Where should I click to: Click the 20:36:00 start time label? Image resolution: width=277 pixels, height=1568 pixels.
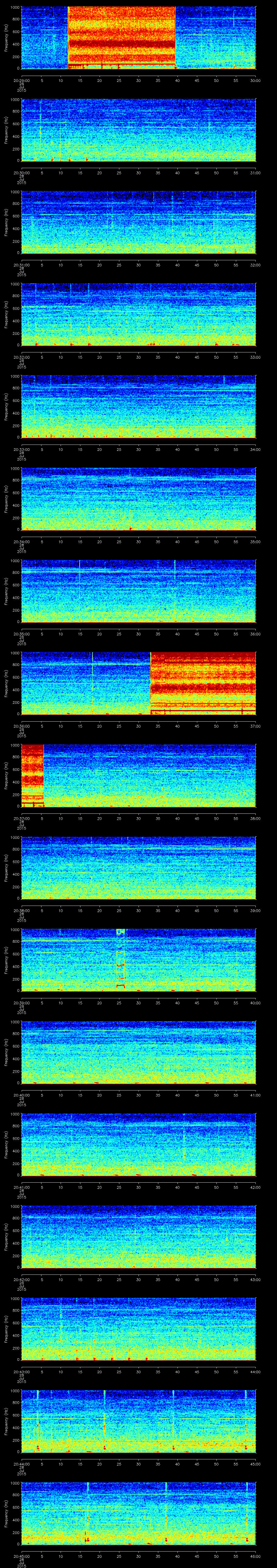pos(21,726)
